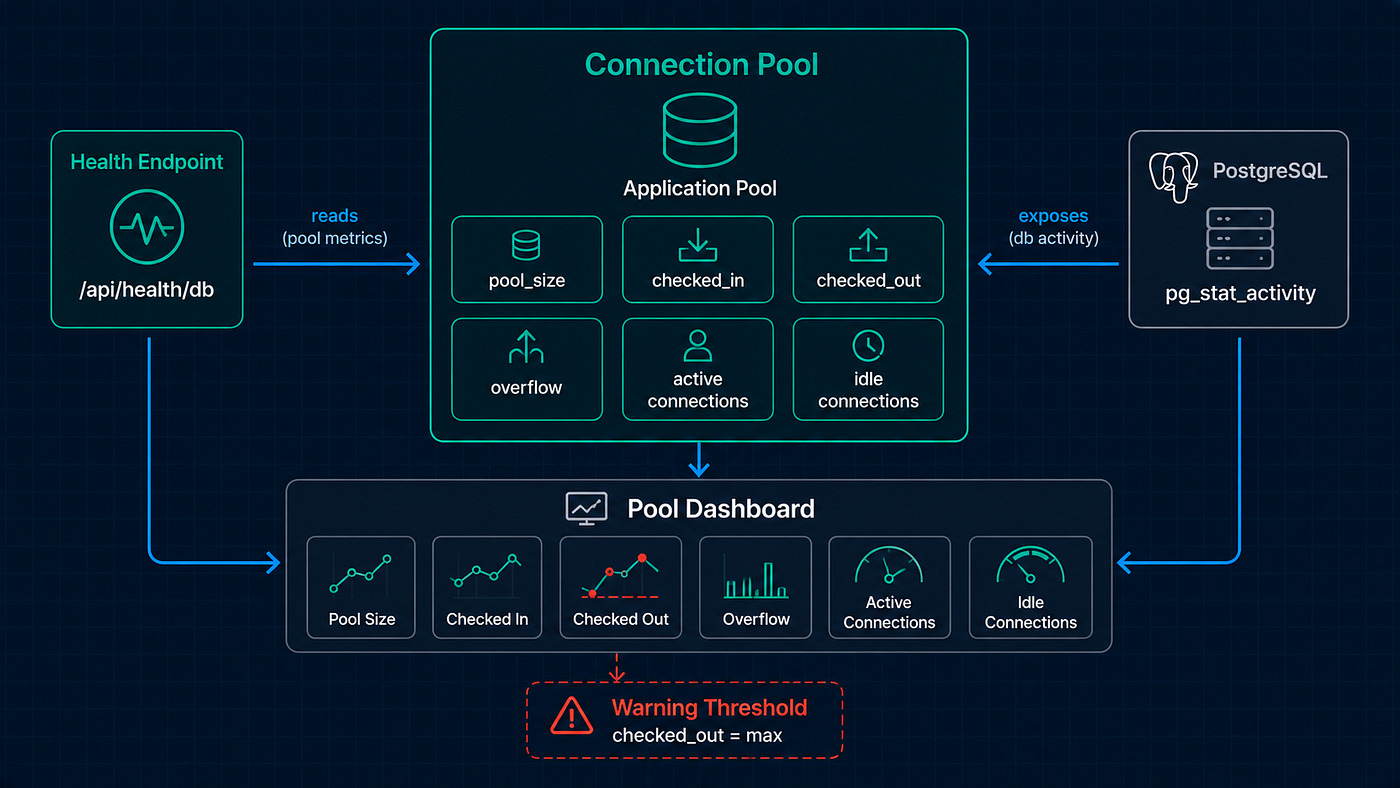
Task: Click the checked_in download tray icon
Action: 698,245
